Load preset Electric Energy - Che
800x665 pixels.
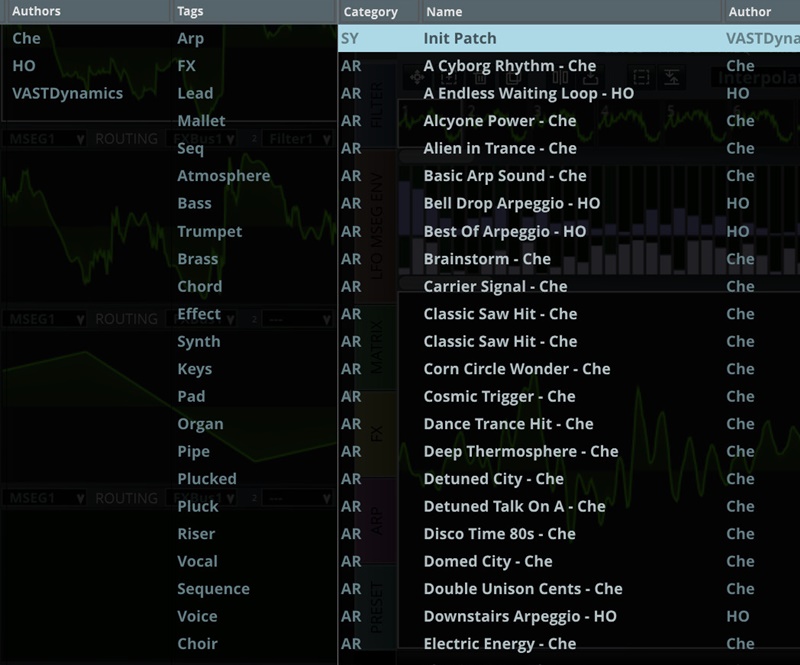coord(500,645)
